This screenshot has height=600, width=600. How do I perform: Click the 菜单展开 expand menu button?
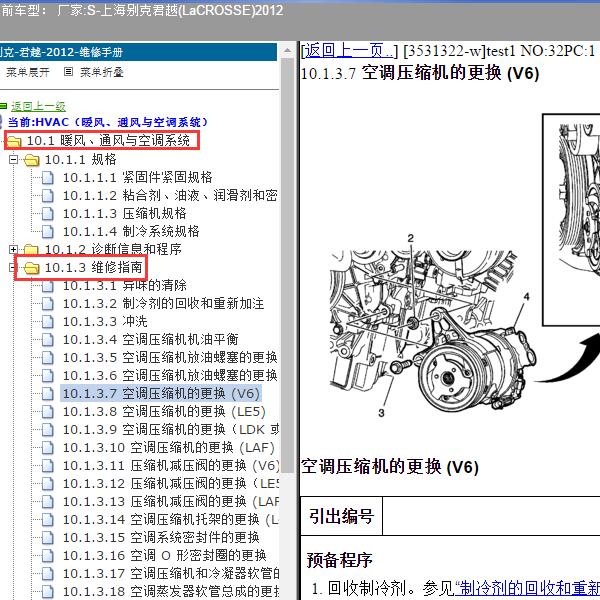[28, 72]
